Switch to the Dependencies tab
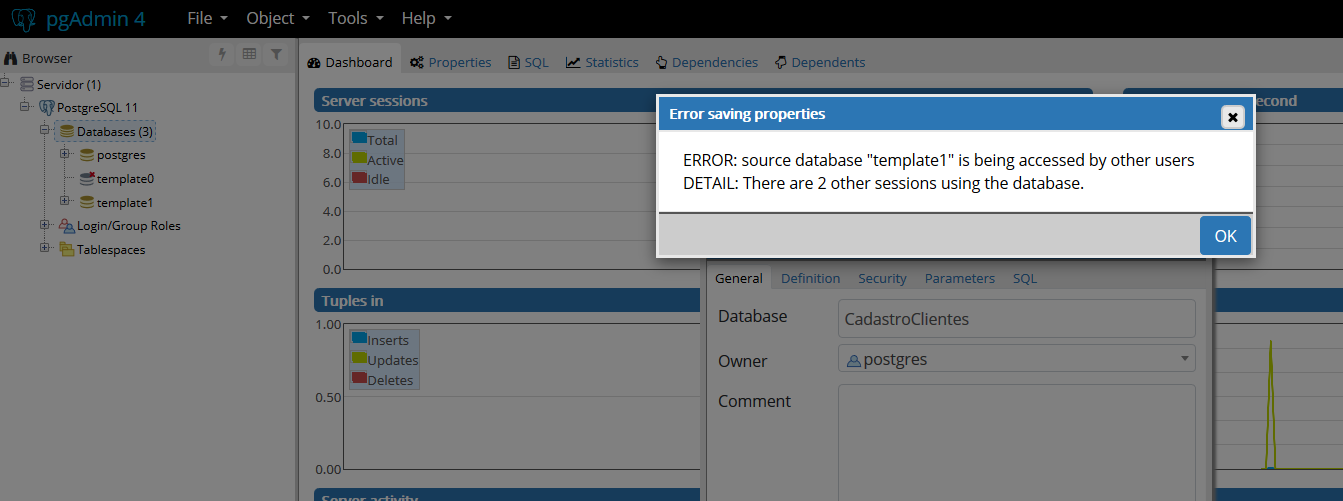Image resolution: width=1343 pixels, height=501 pixels. pos(707,62)
